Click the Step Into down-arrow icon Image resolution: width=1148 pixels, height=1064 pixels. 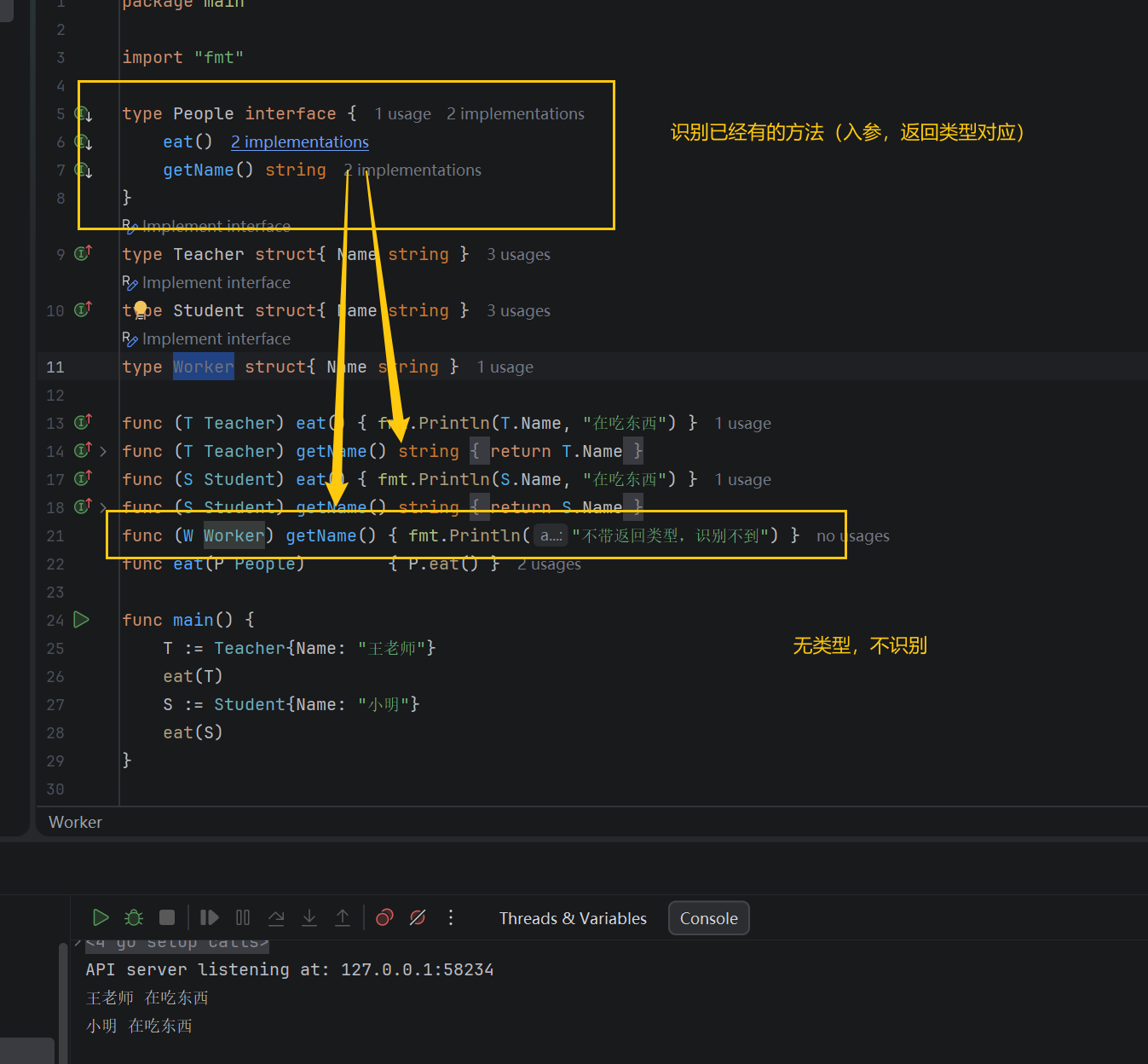coord(309,917)
